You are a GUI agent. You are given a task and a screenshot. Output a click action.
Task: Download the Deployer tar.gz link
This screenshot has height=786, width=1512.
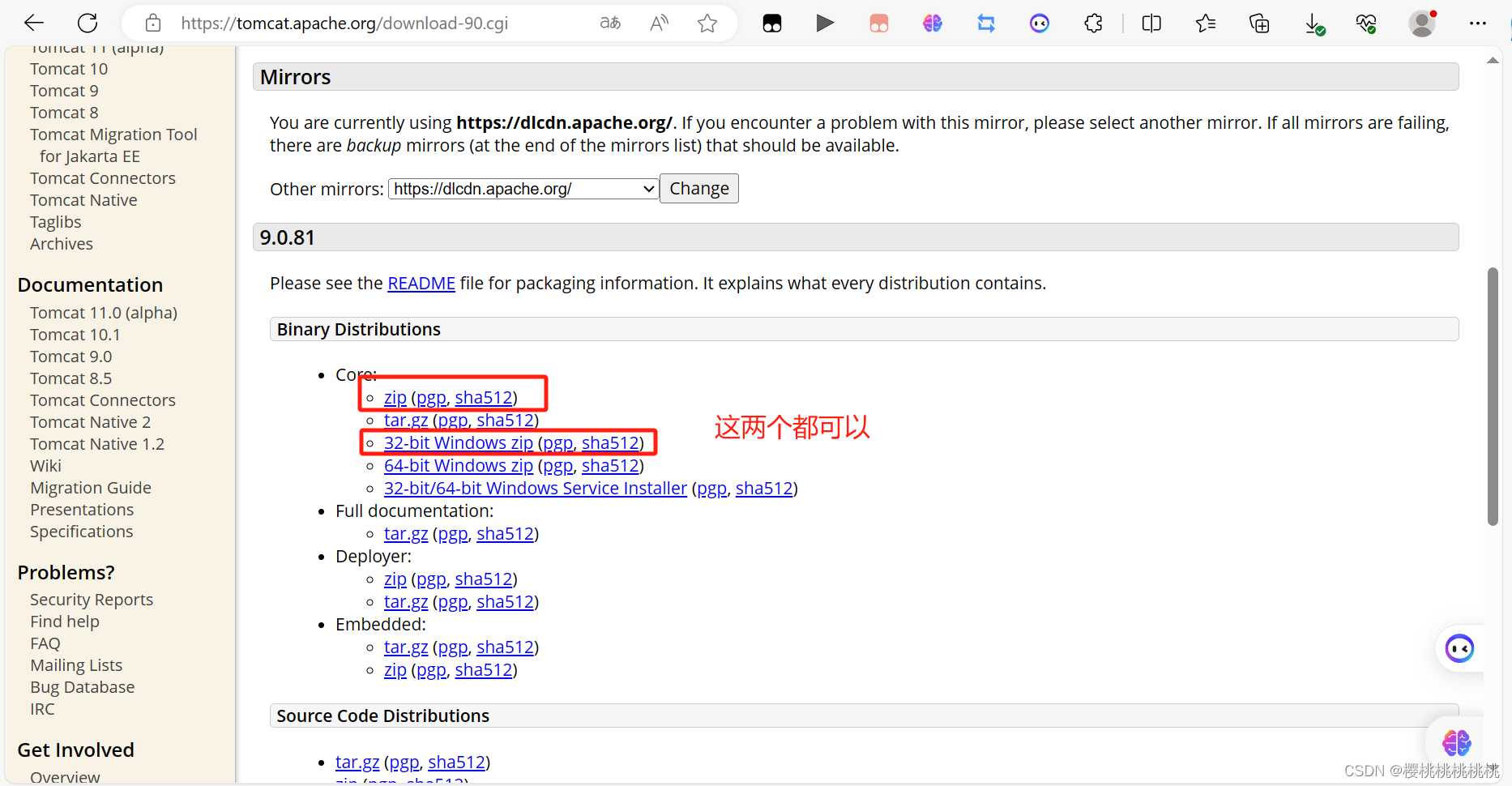tap(406, 602)
